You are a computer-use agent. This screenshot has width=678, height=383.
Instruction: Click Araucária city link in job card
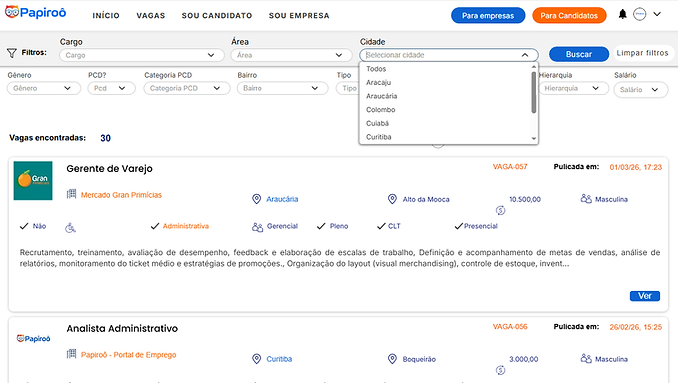(282, 199)
